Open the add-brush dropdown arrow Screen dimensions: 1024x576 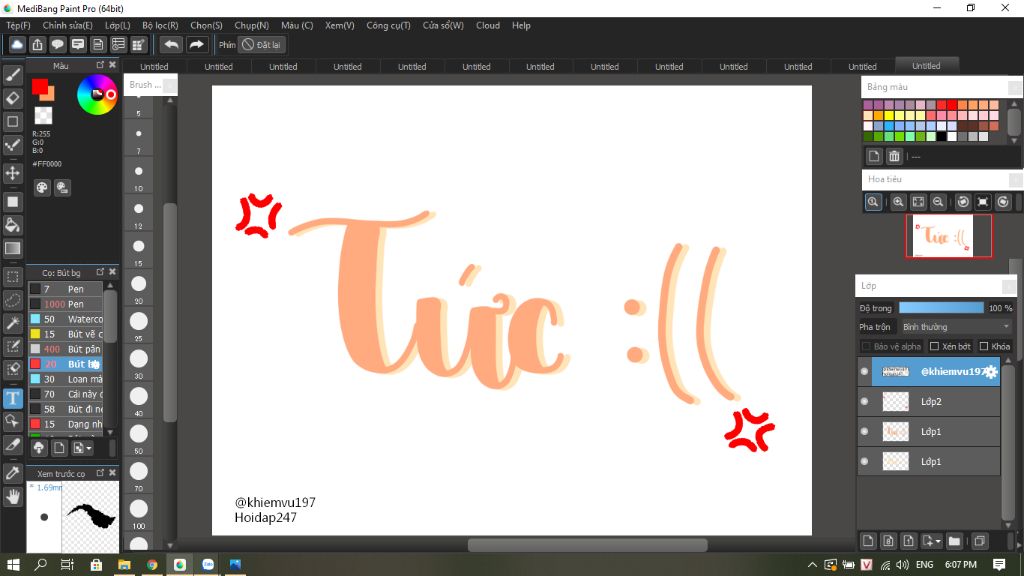(89, 448)
